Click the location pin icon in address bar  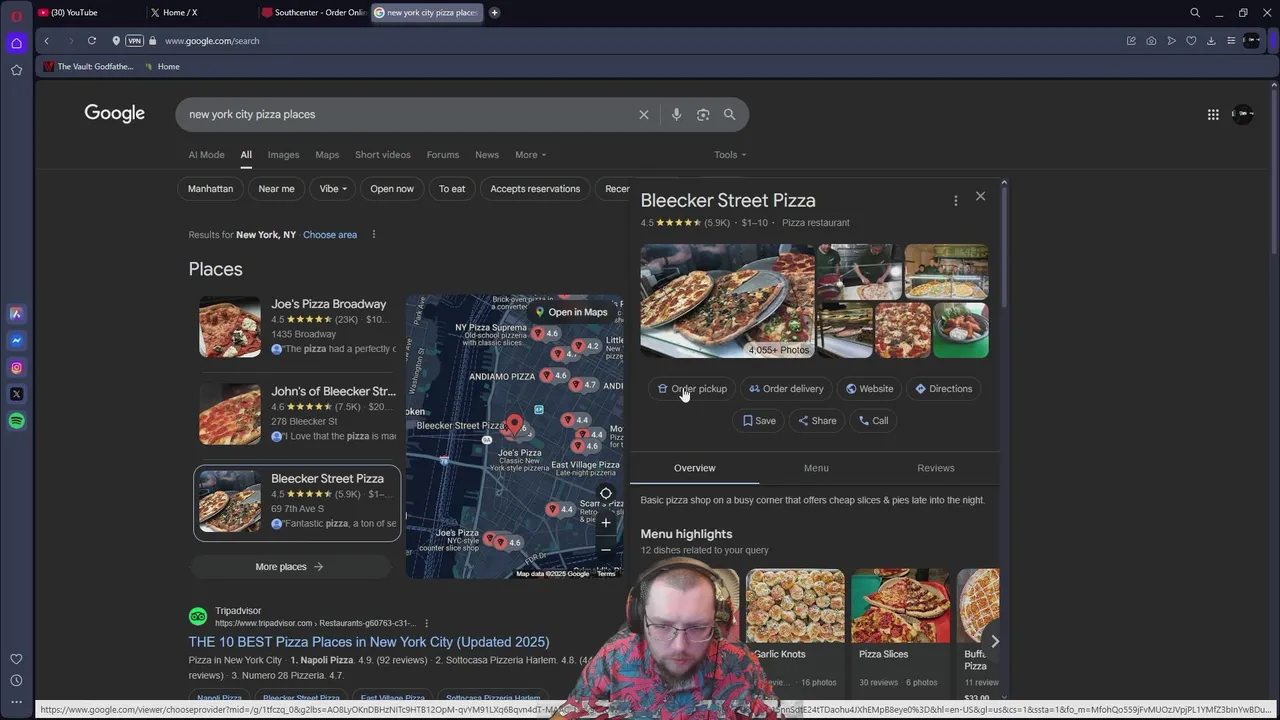pos(116,41)
